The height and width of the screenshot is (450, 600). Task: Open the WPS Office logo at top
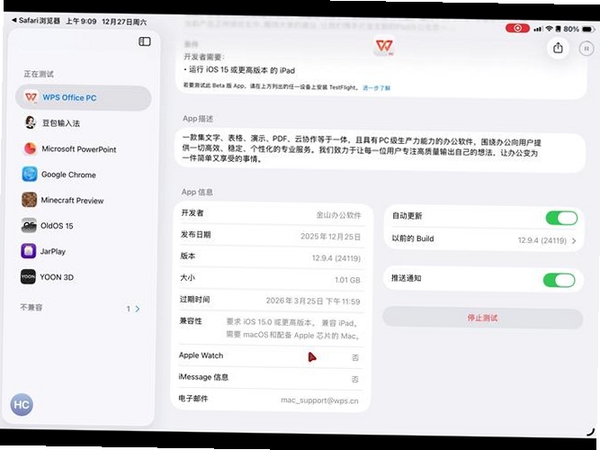pos(384,47)
